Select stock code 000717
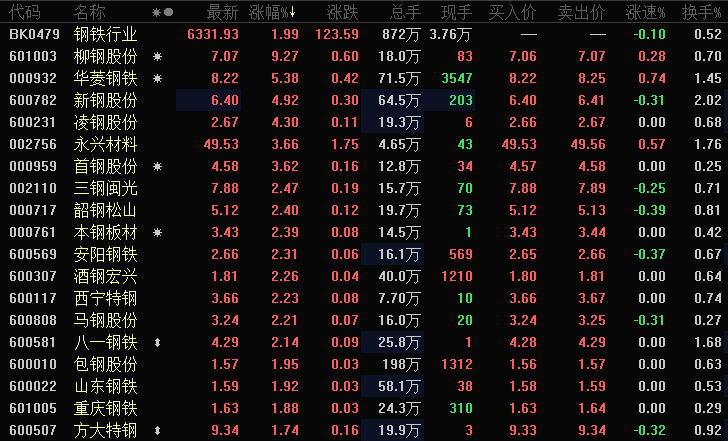728x441 pixels. pos(33,210)
